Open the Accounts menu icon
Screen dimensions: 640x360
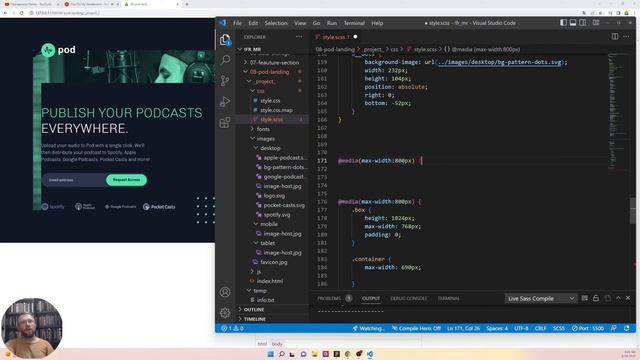(x=225, y=292)
